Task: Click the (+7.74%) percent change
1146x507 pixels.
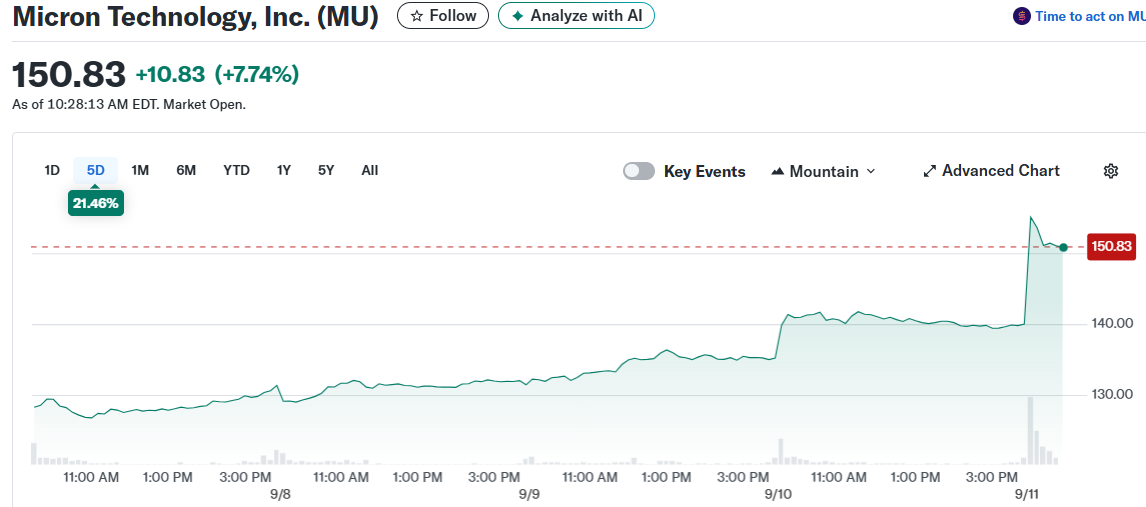Action: 257,74
